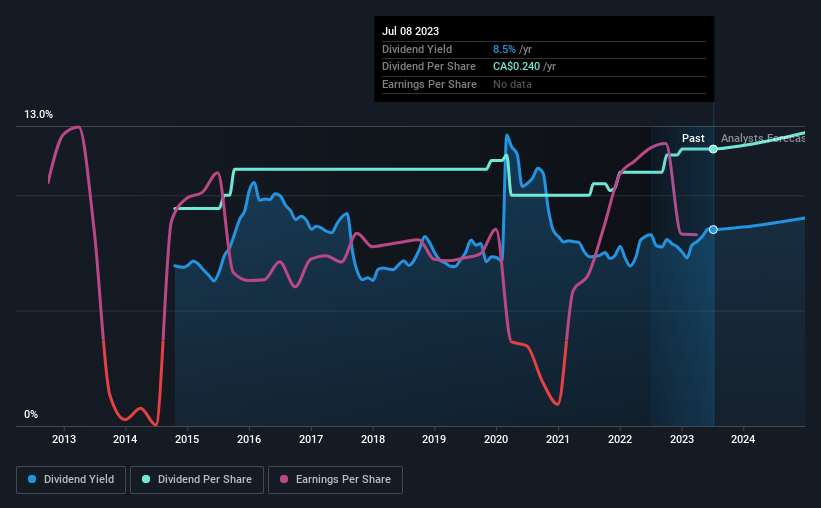This screenshot has width=821, height=508.
Task: Click the 2016 x-axis label
Action: (x=249, y=439)
